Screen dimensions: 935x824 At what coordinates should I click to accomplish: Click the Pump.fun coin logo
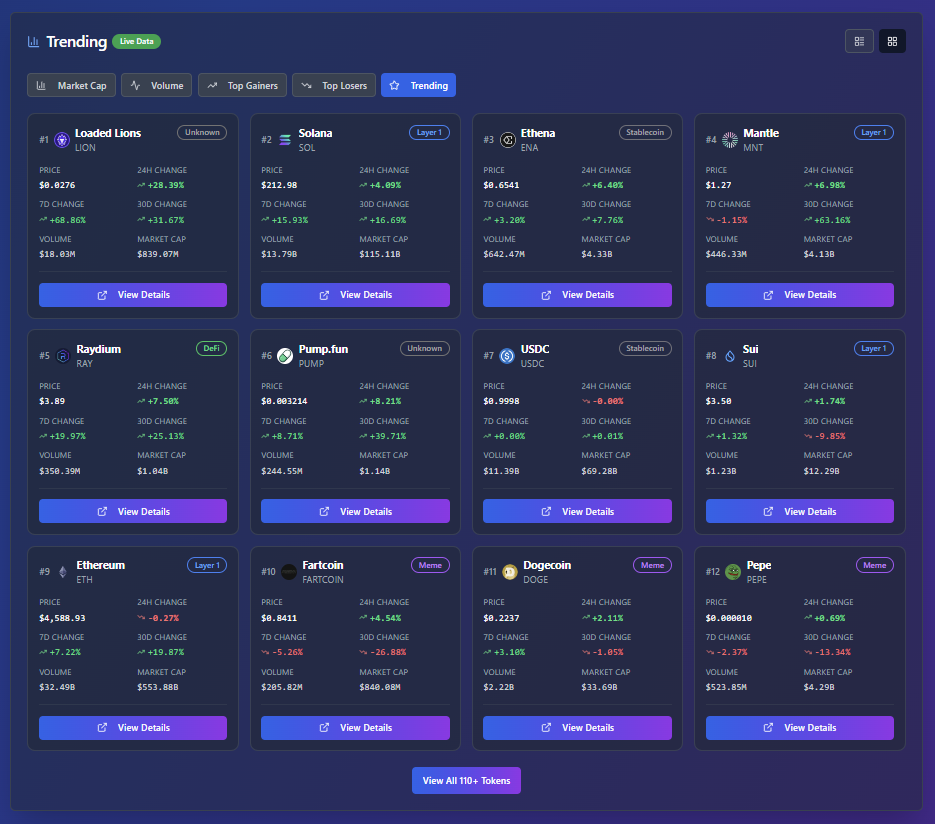click(285, 356)
